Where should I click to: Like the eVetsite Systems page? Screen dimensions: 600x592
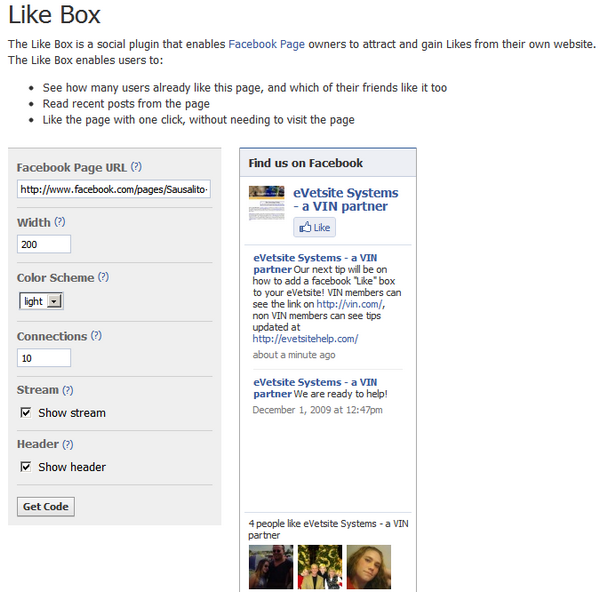pyautogui.click(x=315, y=227)
